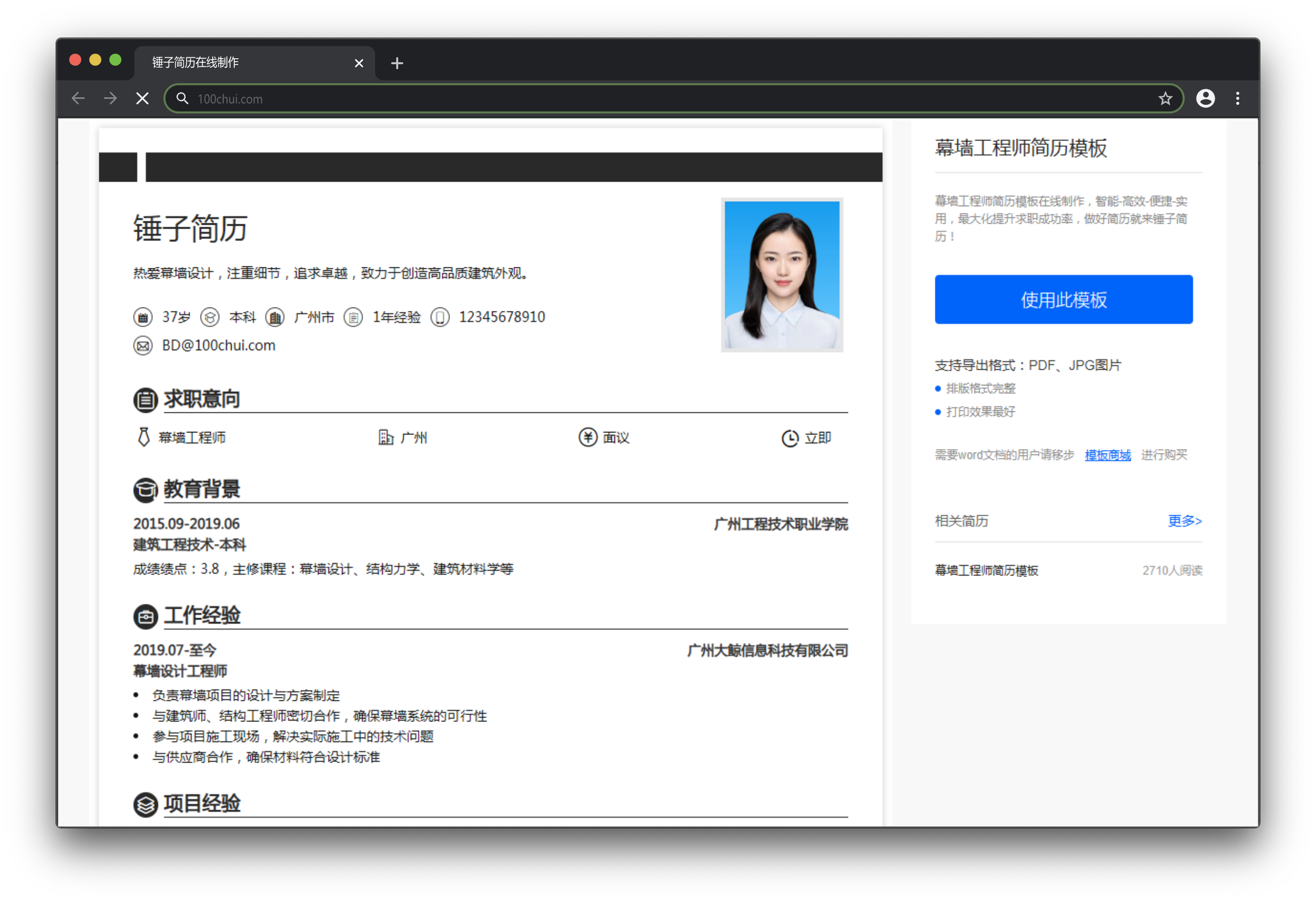Click the 幕墙工程师简历模板 sidebar title
The width and height of the screenshot is (1316, 902).
click(x=1021, y=148)
